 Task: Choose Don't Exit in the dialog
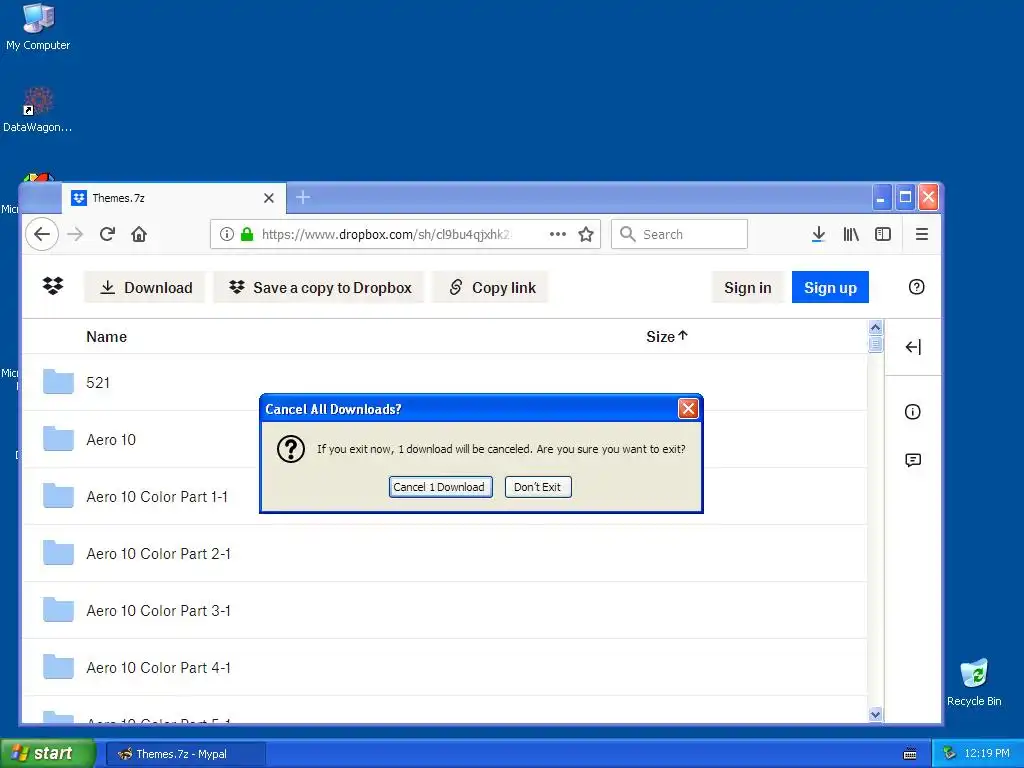pyautogui.click(x=537, y=487)
